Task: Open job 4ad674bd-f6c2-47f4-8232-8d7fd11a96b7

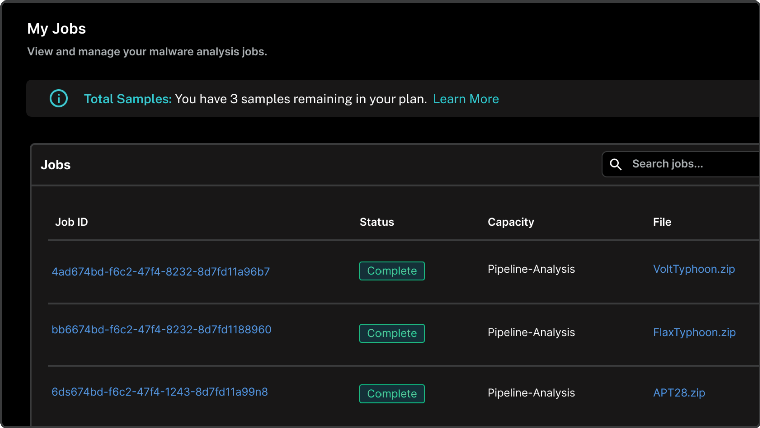Action: coord(160,271)
